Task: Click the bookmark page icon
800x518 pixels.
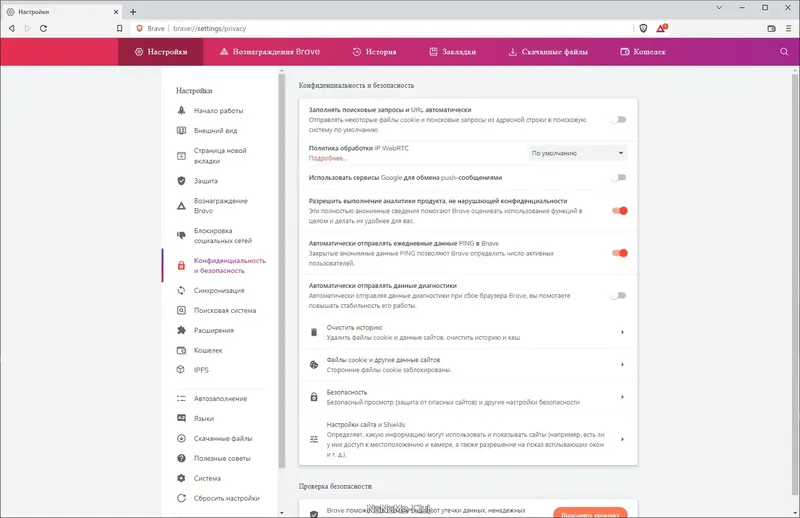Action: click(119, 29)
